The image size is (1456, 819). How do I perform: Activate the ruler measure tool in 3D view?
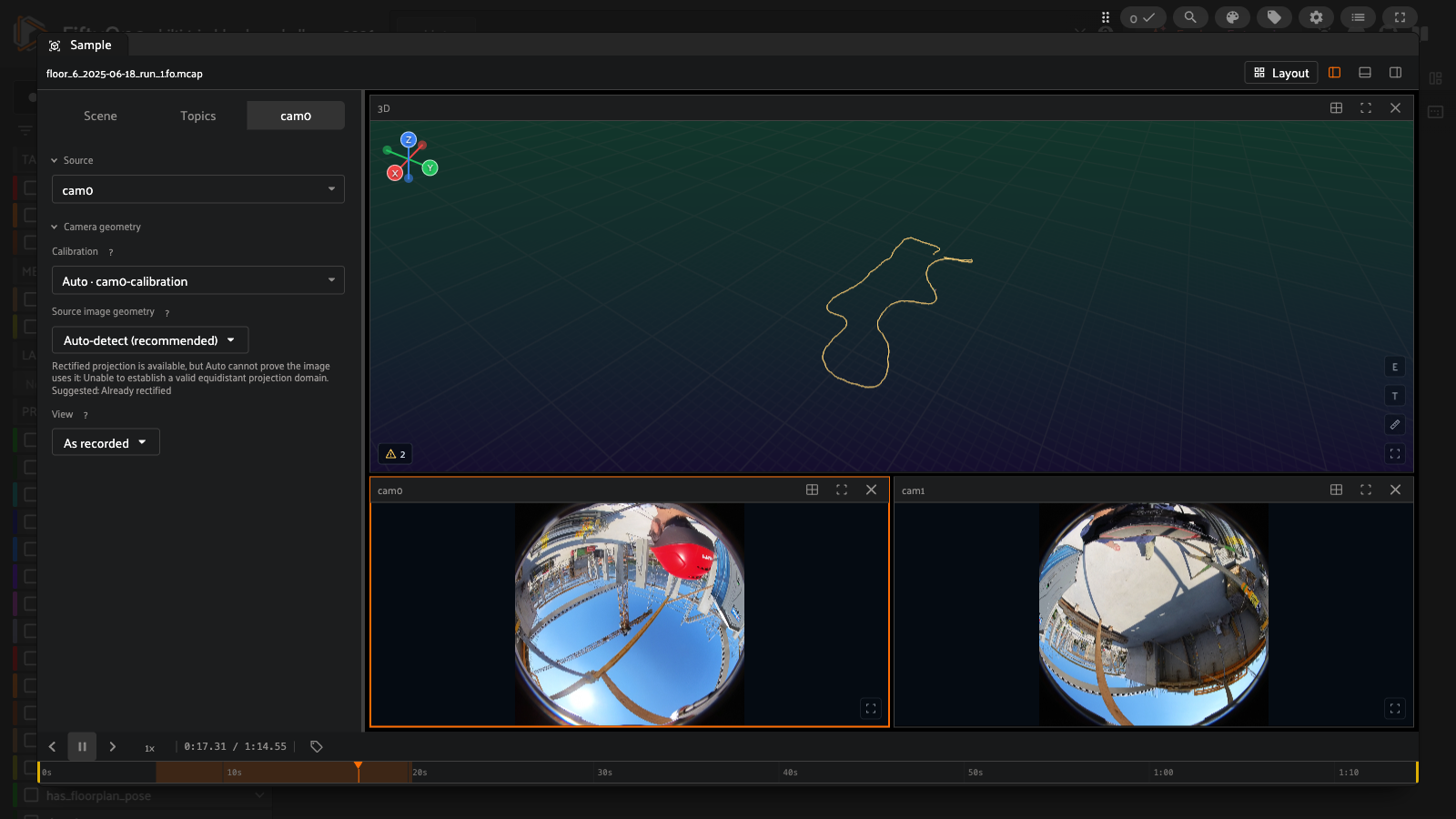(x=1395, y=425)
